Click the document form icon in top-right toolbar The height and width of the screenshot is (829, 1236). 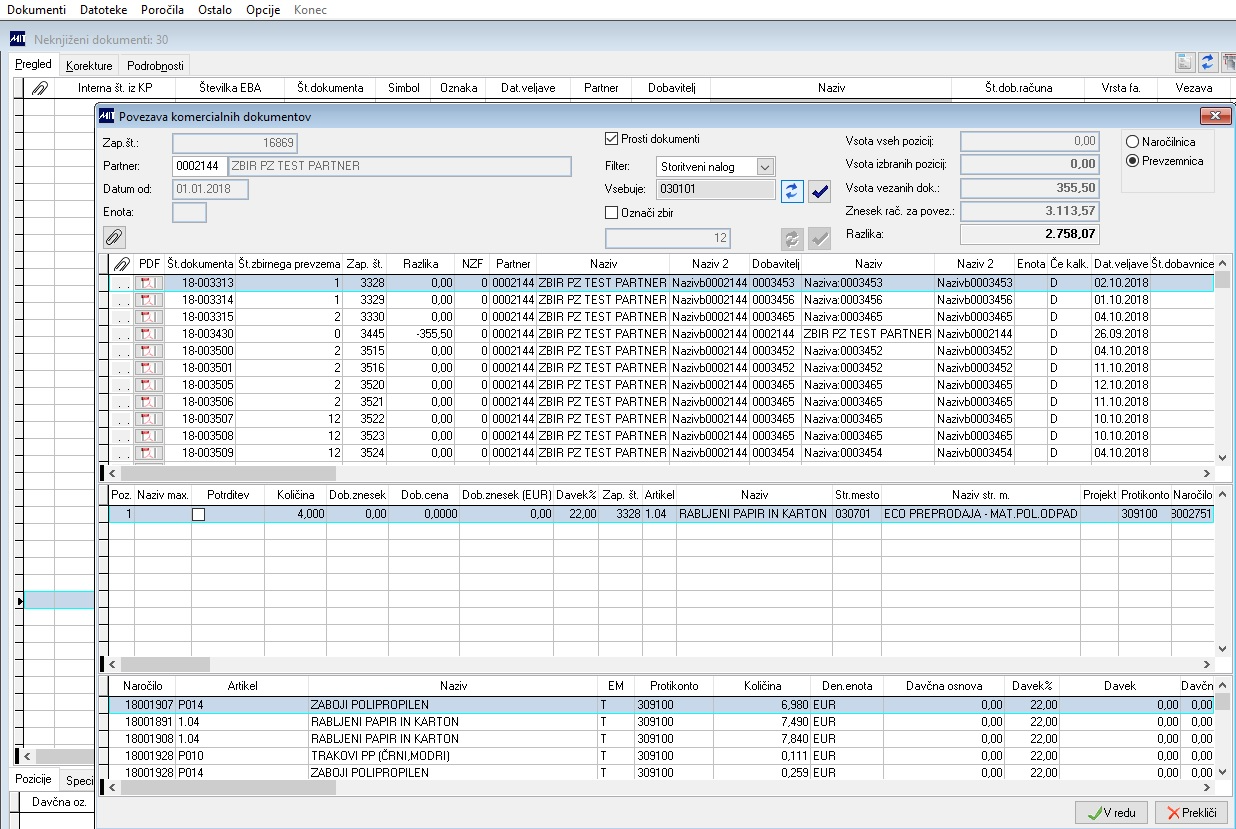pos(1185,62)
